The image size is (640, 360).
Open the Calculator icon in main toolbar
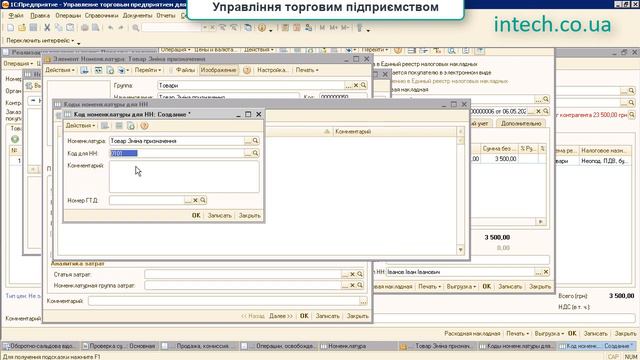[285, 28]
